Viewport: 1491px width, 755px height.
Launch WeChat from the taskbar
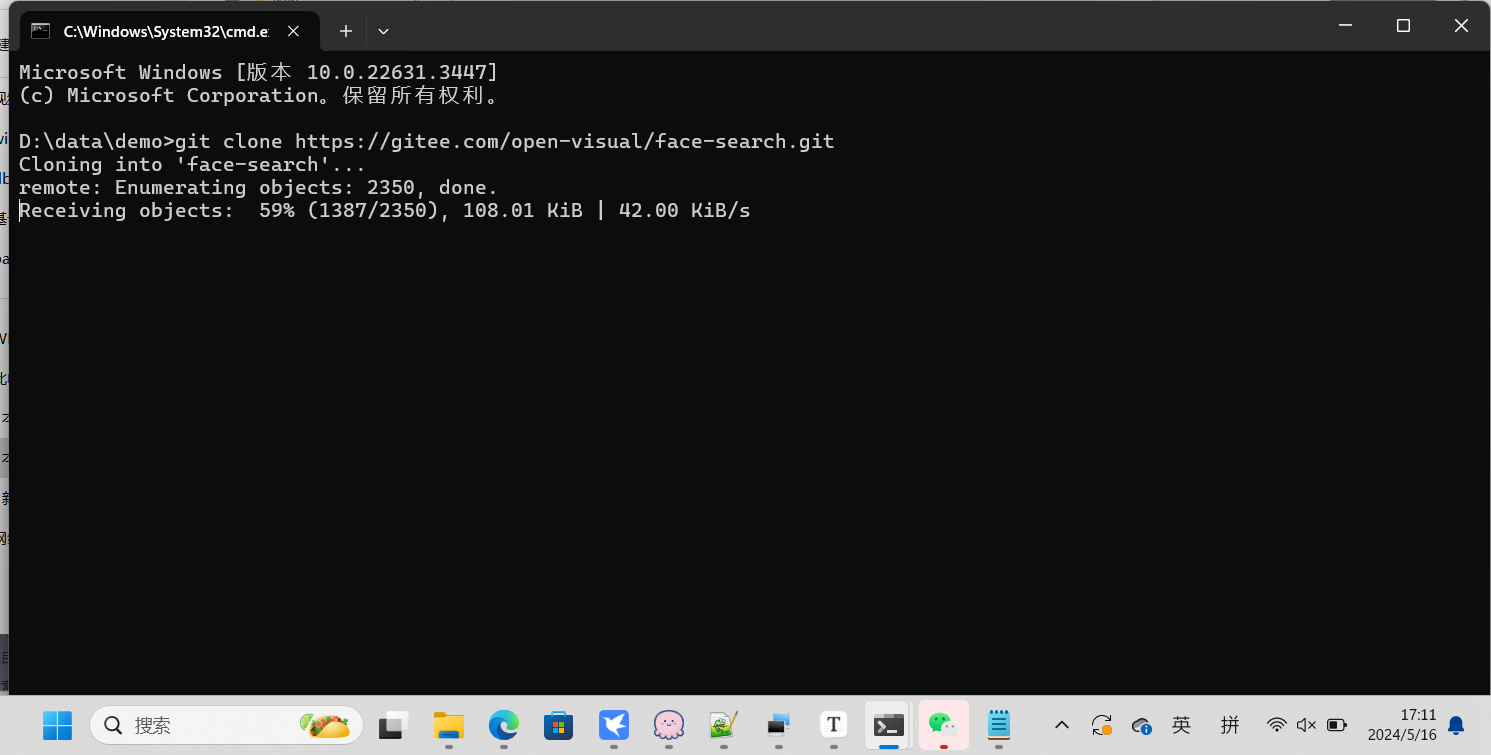tap(943, 725)
